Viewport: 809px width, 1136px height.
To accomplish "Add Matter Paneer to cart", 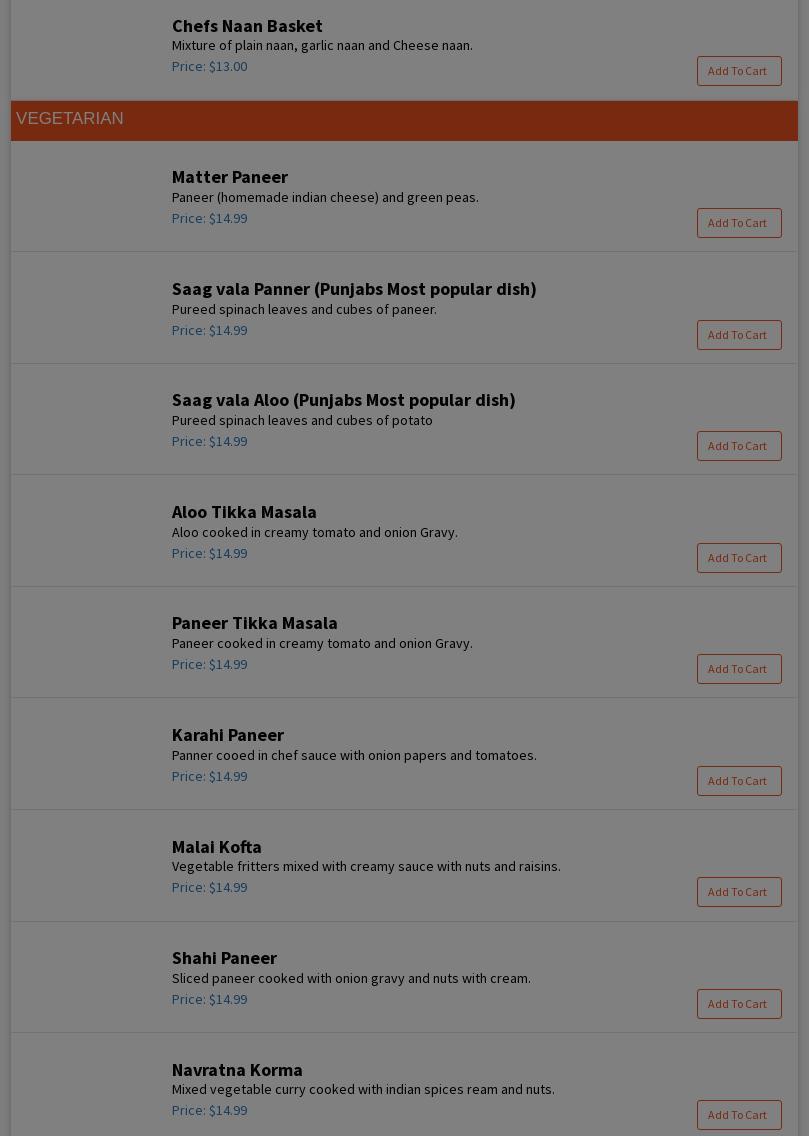I will (x=738, y=223).
